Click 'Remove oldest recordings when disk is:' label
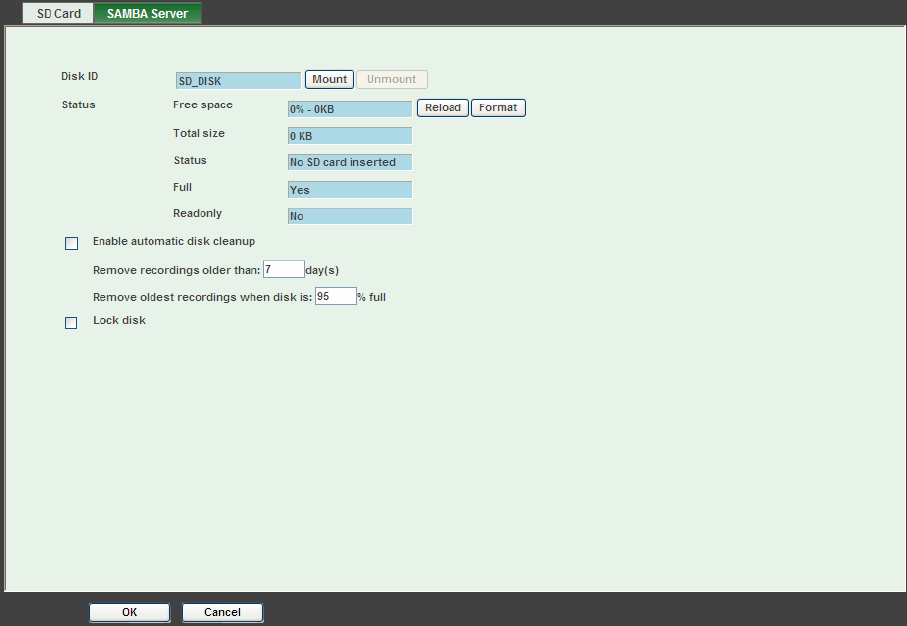 (202, 297)
